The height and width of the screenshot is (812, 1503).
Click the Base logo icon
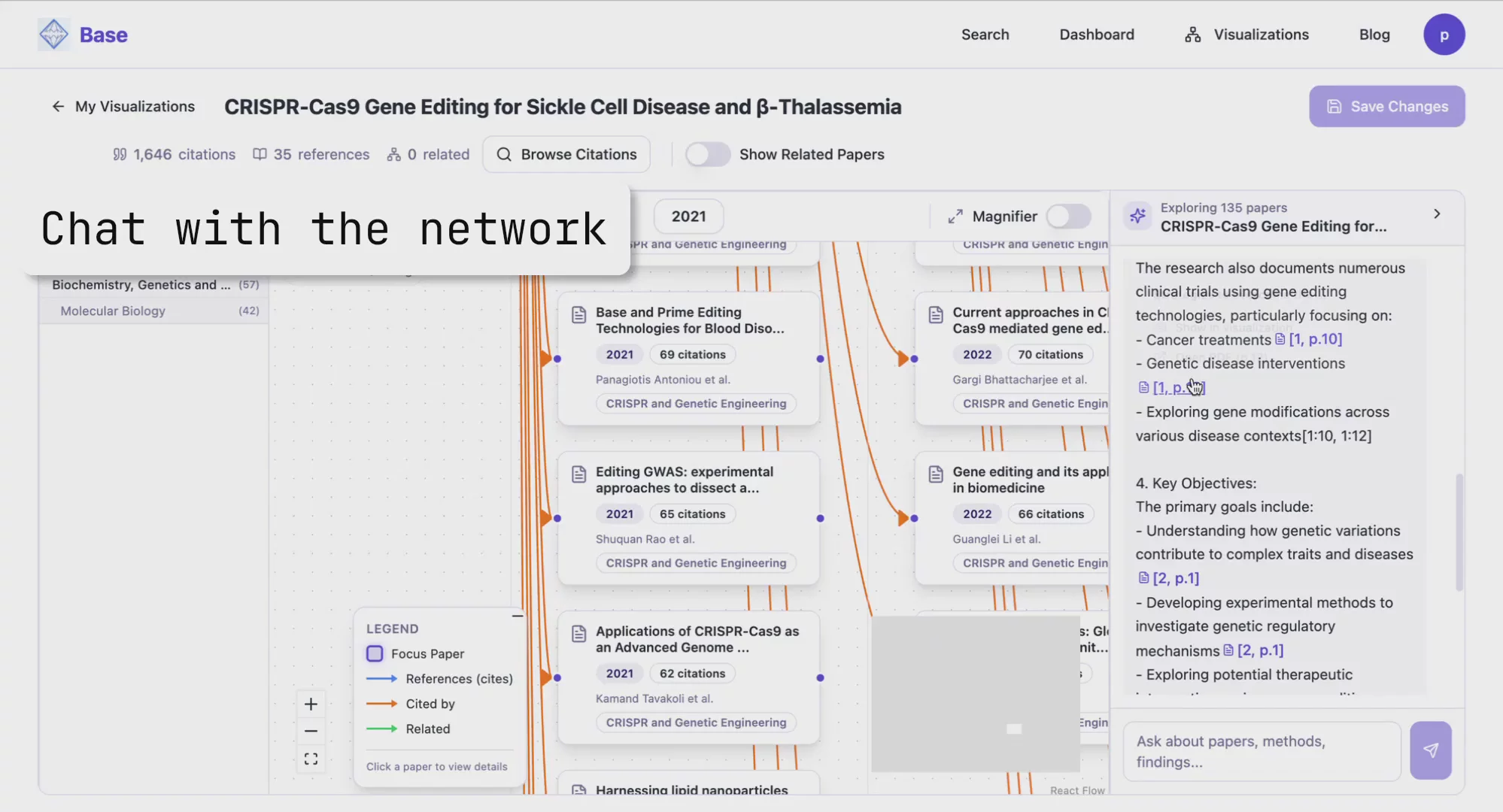(x=53, y=35)
